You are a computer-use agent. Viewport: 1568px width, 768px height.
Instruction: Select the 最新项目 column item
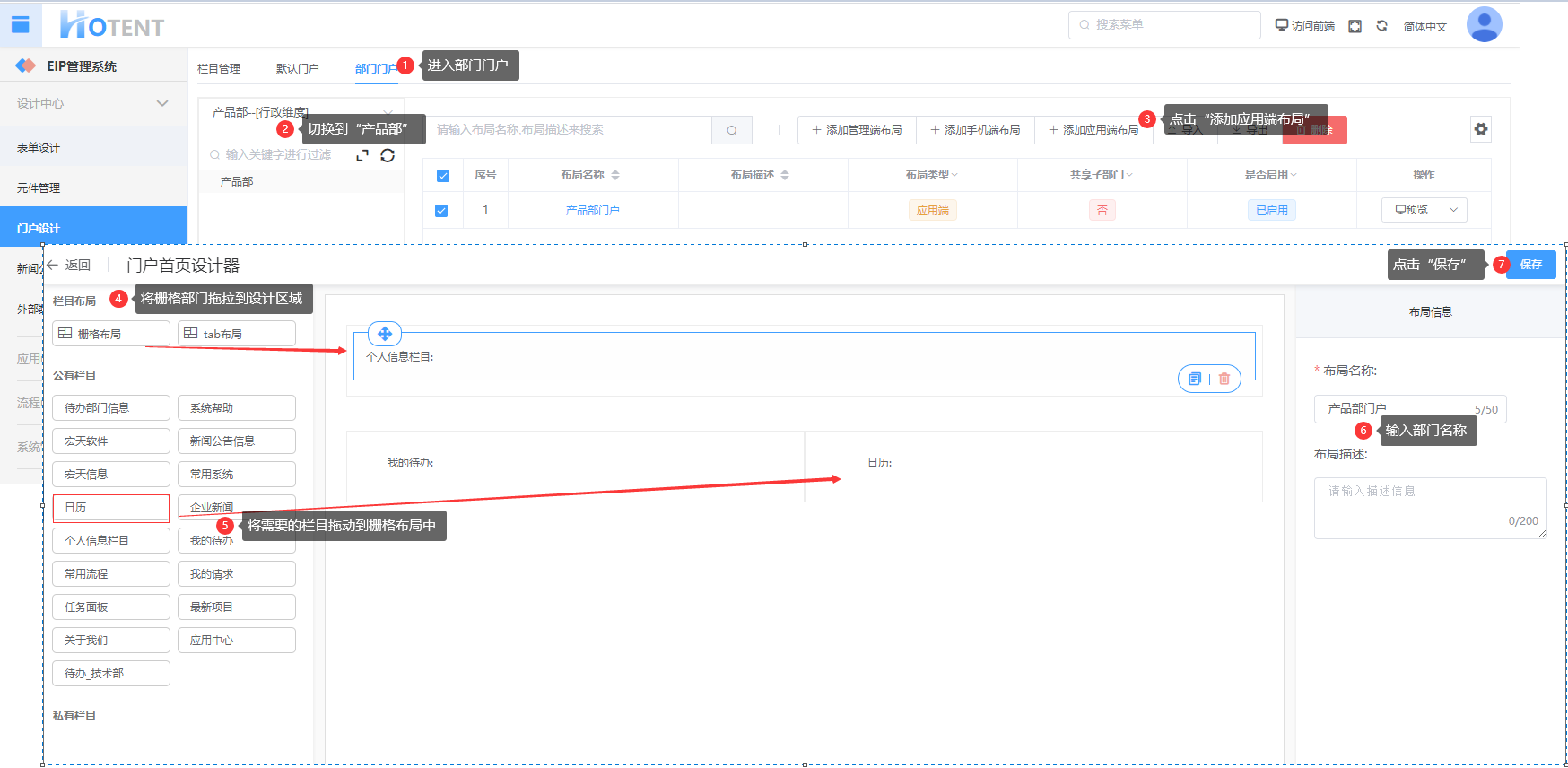coord(237,607)
